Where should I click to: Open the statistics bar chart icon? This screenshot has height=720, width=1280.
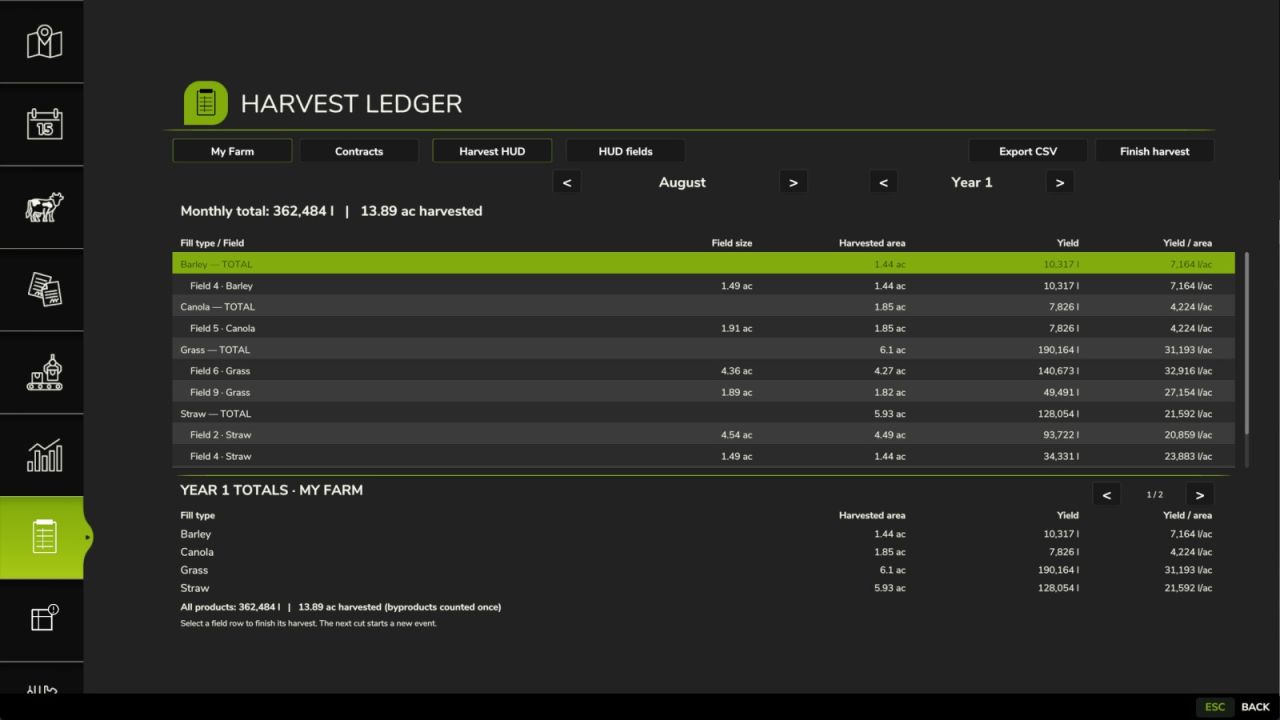tap(42, 455)
